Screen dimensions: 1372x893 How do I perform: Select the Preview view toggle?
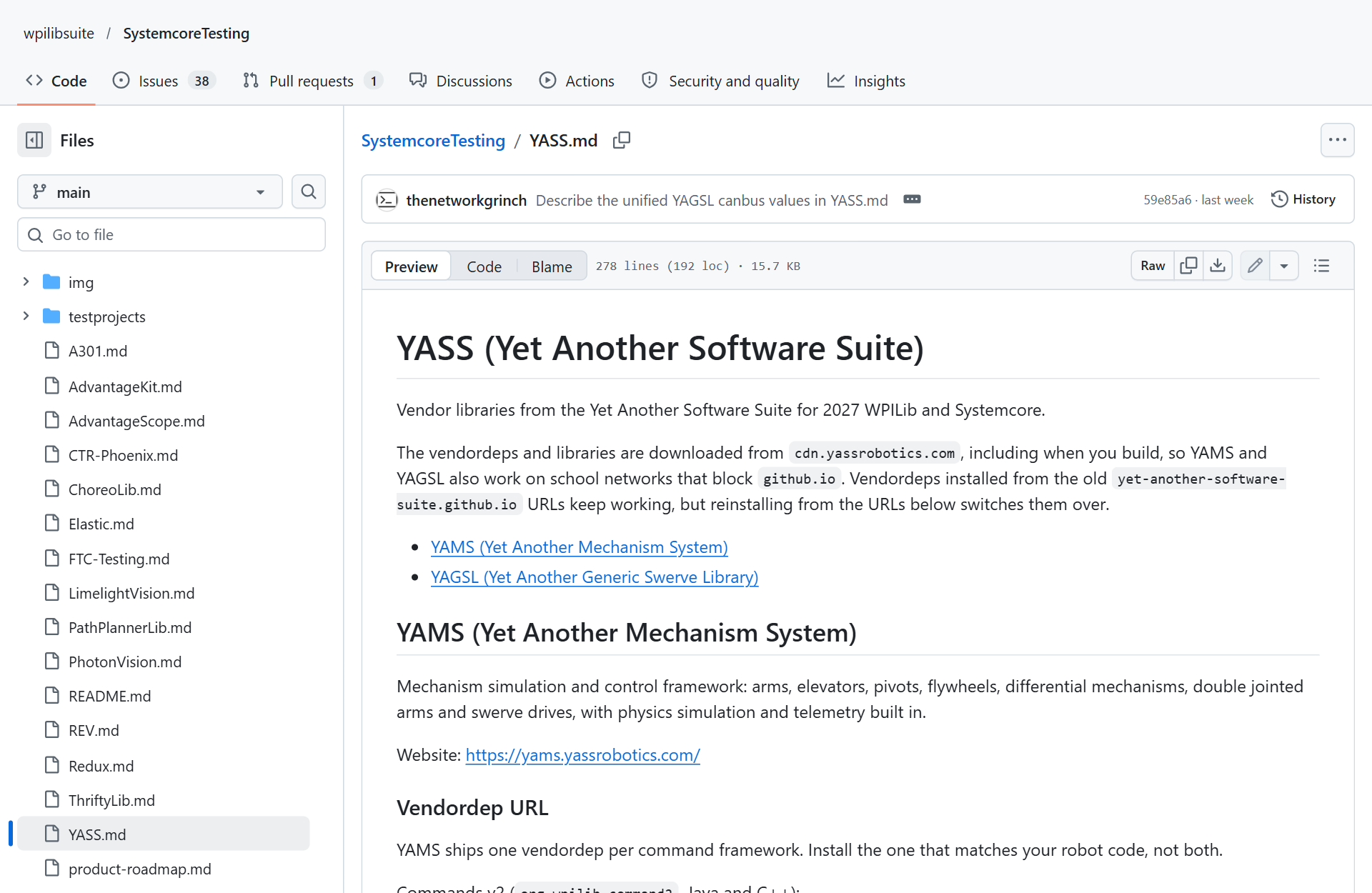411,266
